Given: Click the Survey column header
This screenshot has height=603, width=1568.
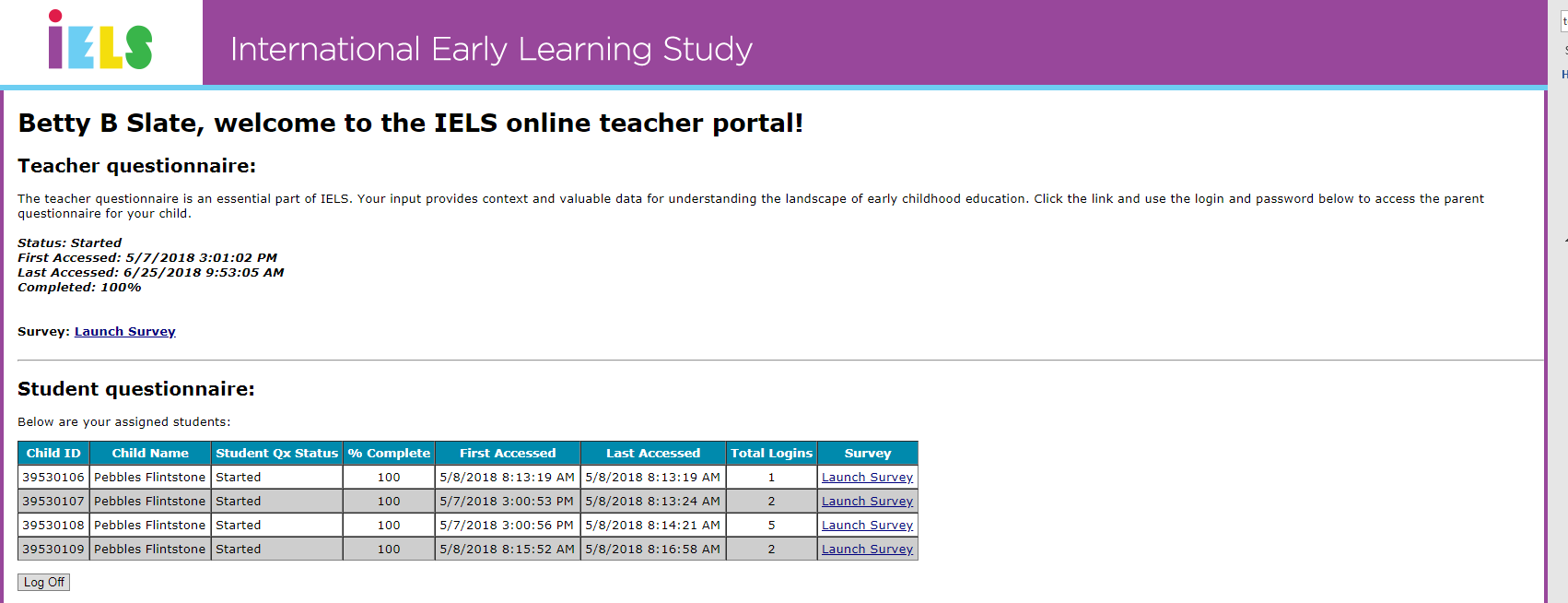Looking at the screenshot, I should [868, 454].
